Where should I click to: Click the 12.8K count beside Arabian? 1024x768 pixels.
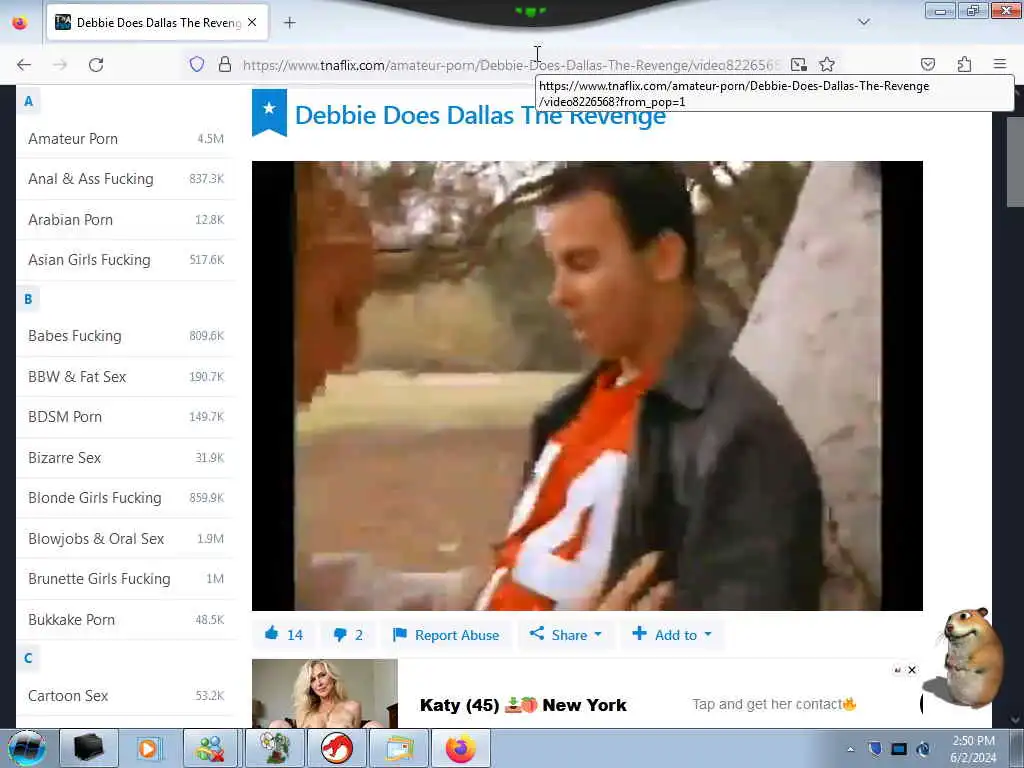click(x=209, y=220)
